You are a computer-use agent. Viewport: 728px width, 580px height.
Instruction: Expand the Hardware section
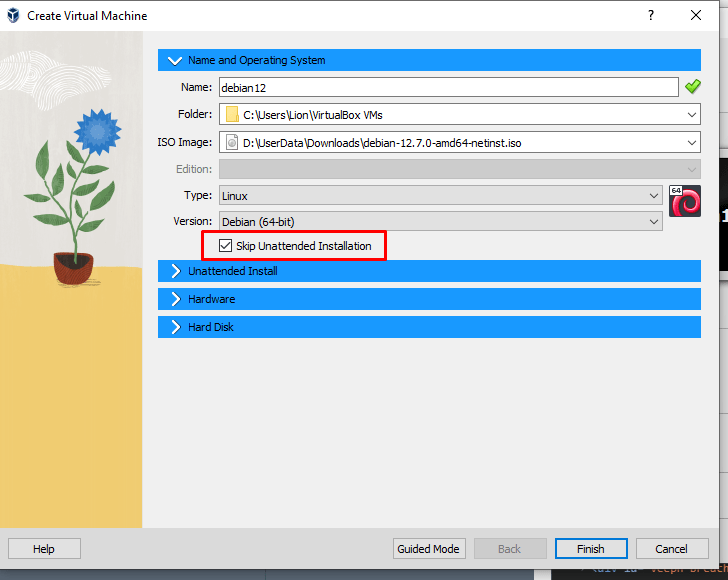429,299
